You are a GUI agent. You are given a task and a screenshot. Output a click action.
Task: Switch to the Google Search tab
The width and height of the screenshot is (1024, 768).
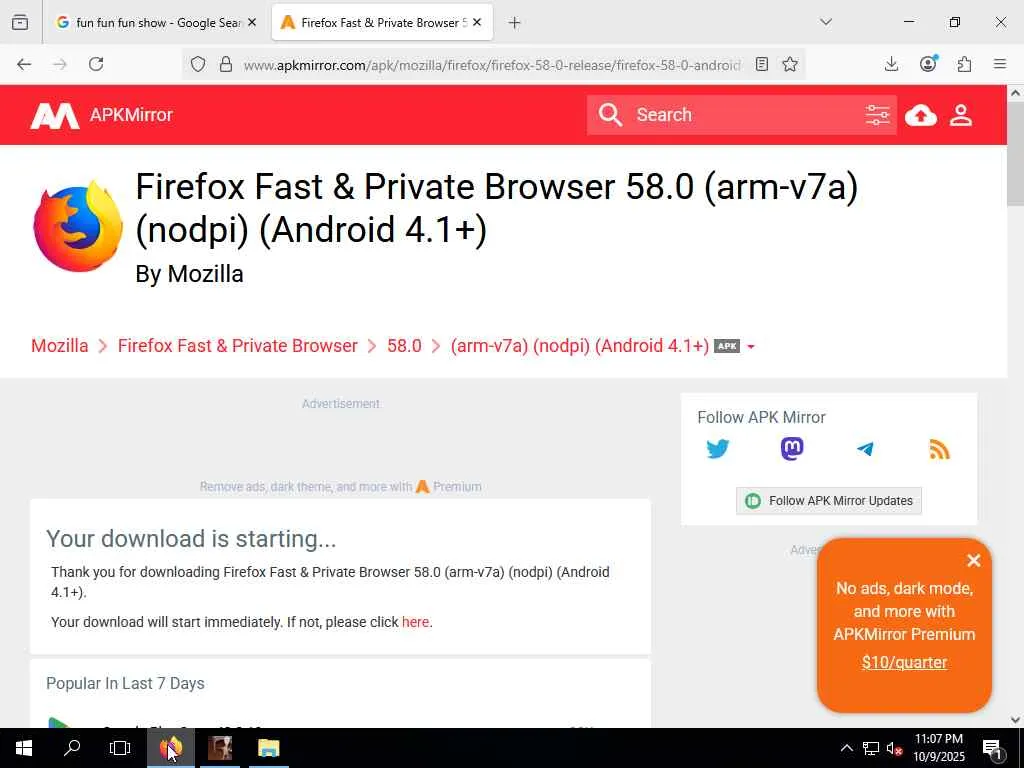155,22
